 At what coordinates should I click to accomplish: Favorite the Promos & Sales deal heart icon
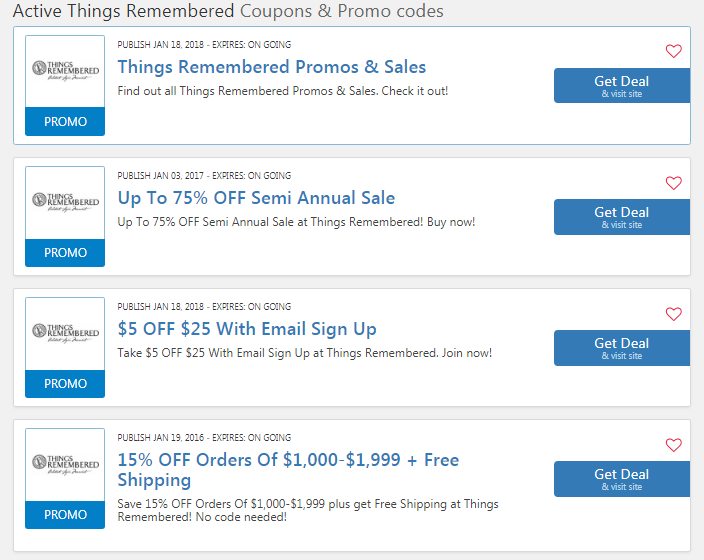coord(673,51)
